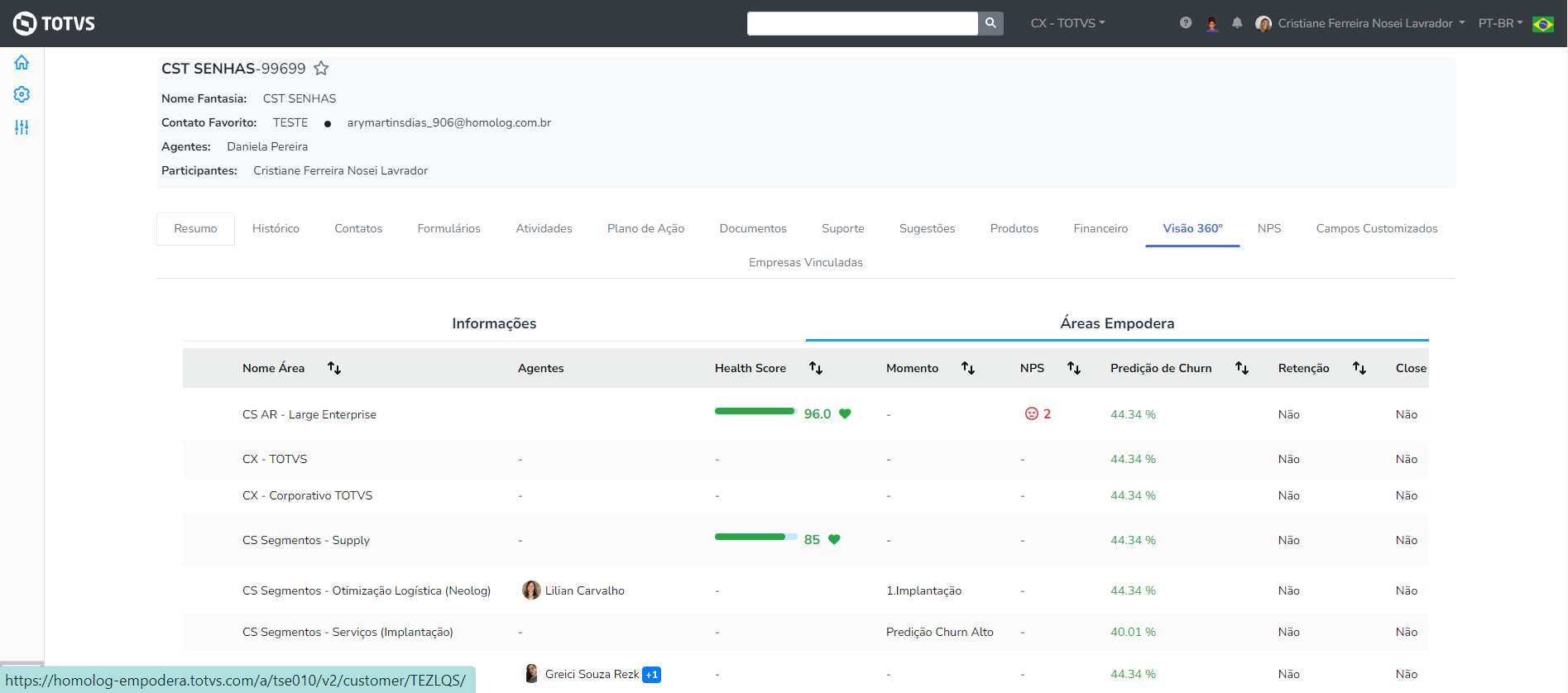The width and height of the screenshot is (1568, 693).
Task: Open the Histórico tab
Action: point(276,229)
